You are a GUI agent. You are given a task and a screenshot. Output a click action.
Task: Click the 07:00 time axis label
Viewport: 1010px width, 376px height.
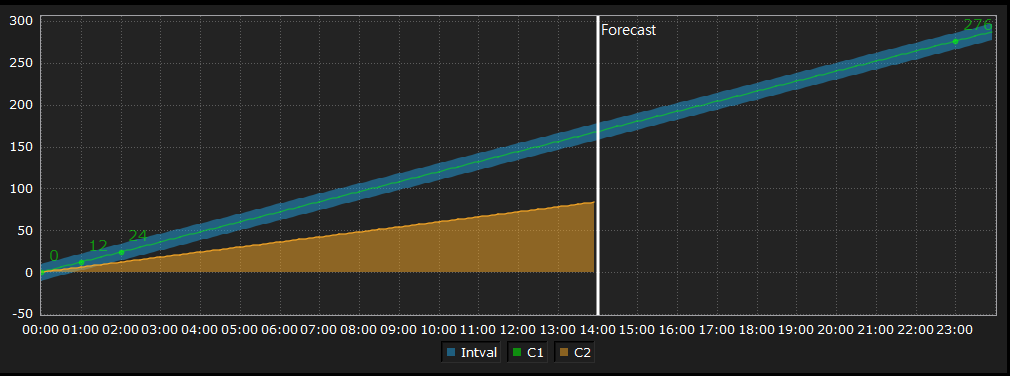point(319,330)
